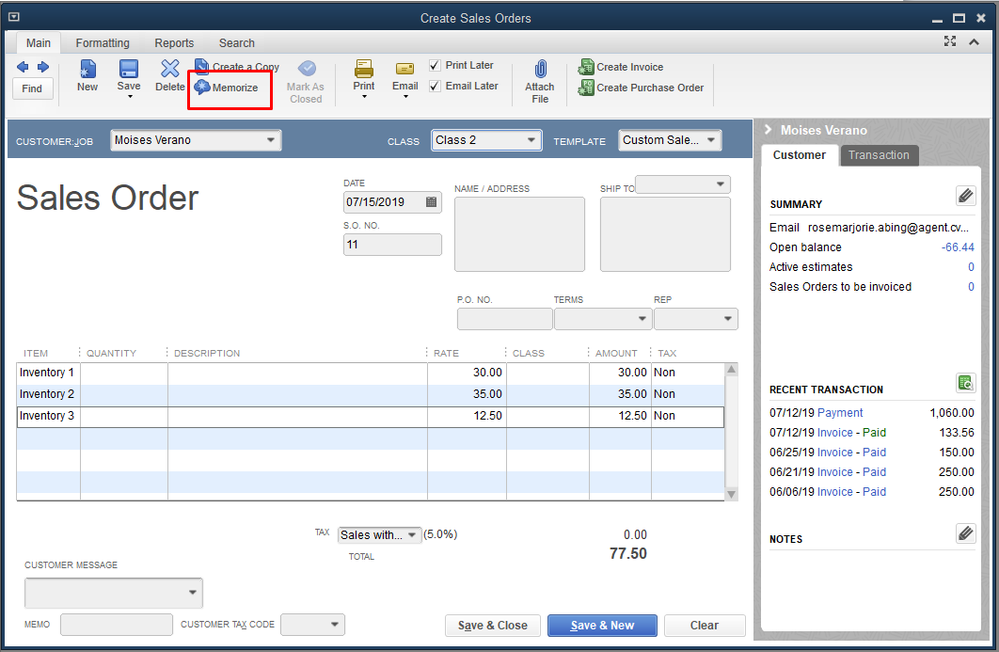The image size is (999, 652).
Task: Go to previous sales order arrow
Action: click(x=22, y=67)
